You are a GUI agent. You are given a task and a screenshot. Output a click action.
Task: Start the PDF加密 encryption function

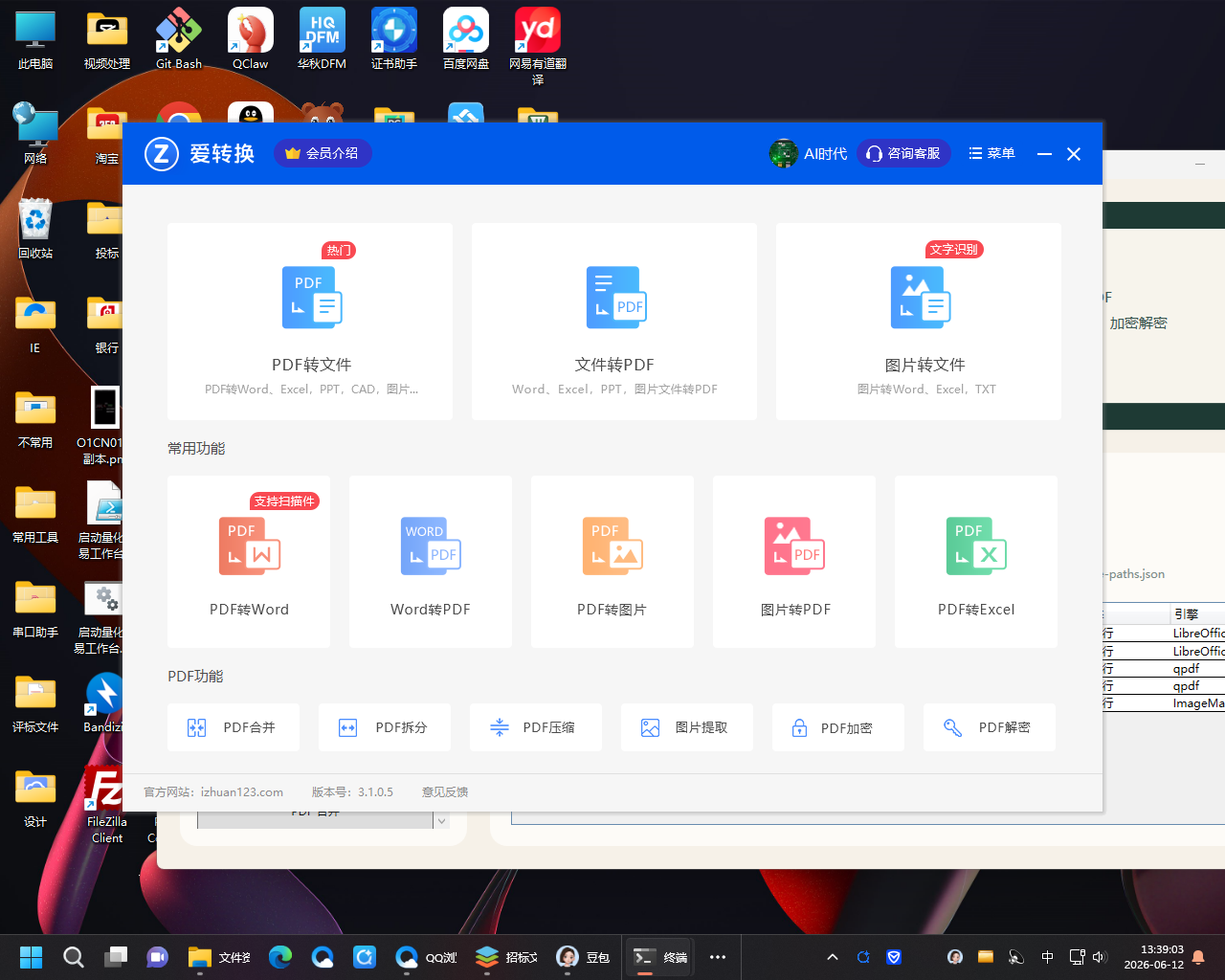(838, 727)
